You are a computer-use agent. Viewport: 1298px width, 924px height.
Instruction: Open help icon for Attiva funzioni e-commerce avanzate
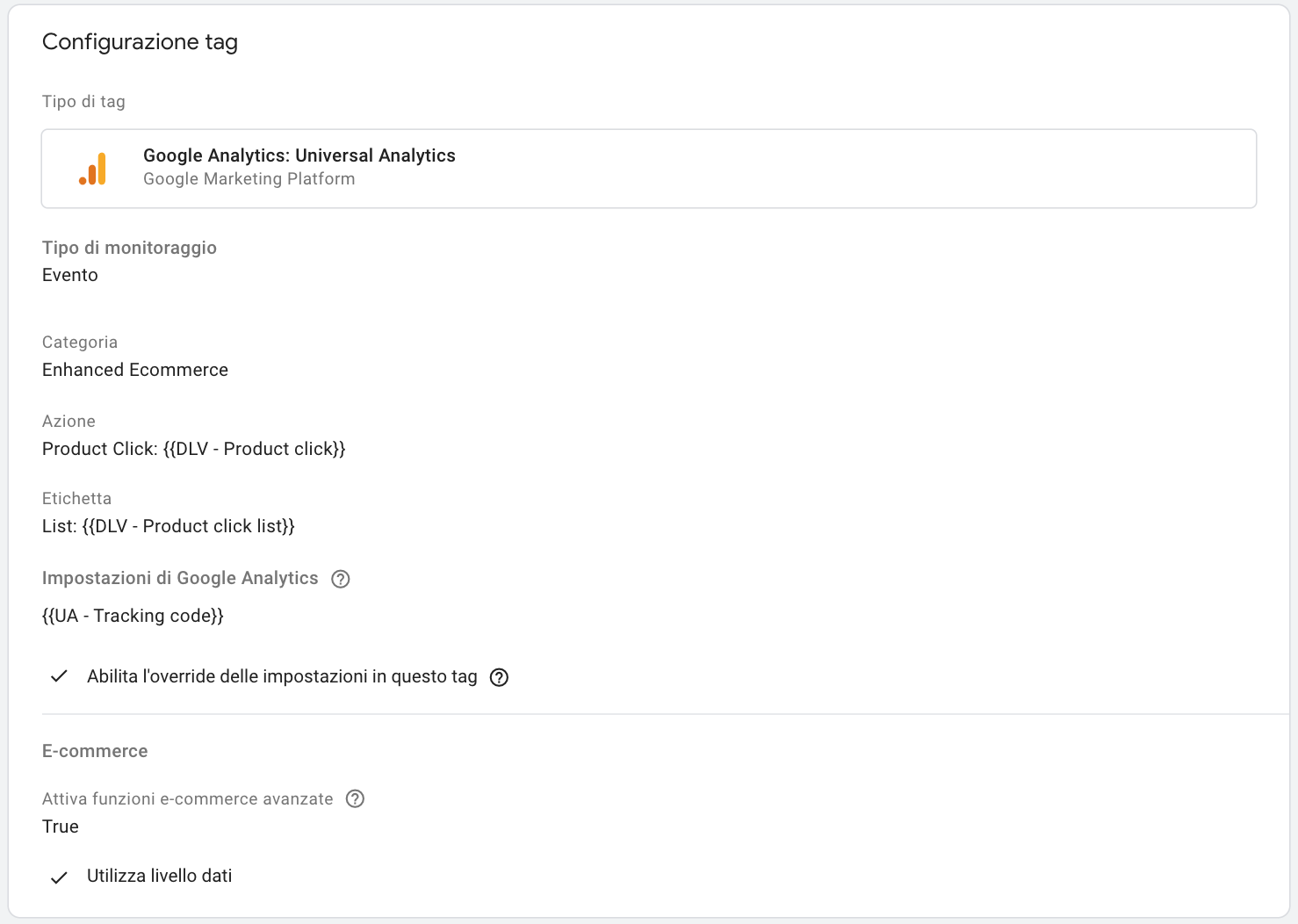click(355, 799)
